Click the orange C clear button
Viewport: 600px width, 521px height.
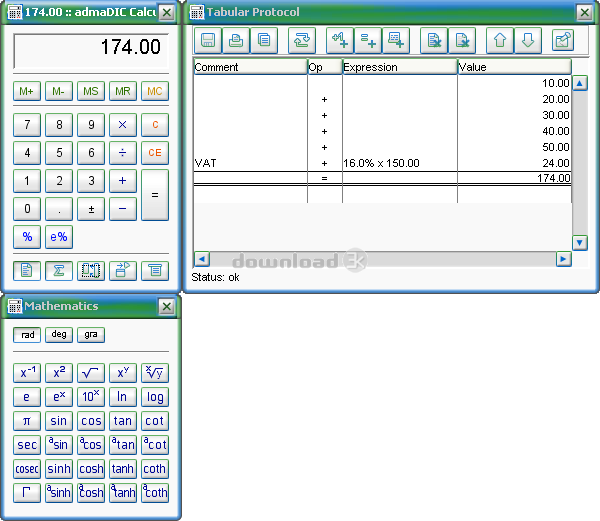point(155,125)
